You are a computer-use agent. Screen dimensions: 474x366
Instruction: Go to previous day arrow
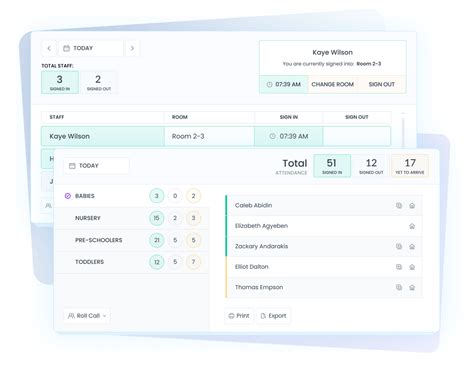49,48
